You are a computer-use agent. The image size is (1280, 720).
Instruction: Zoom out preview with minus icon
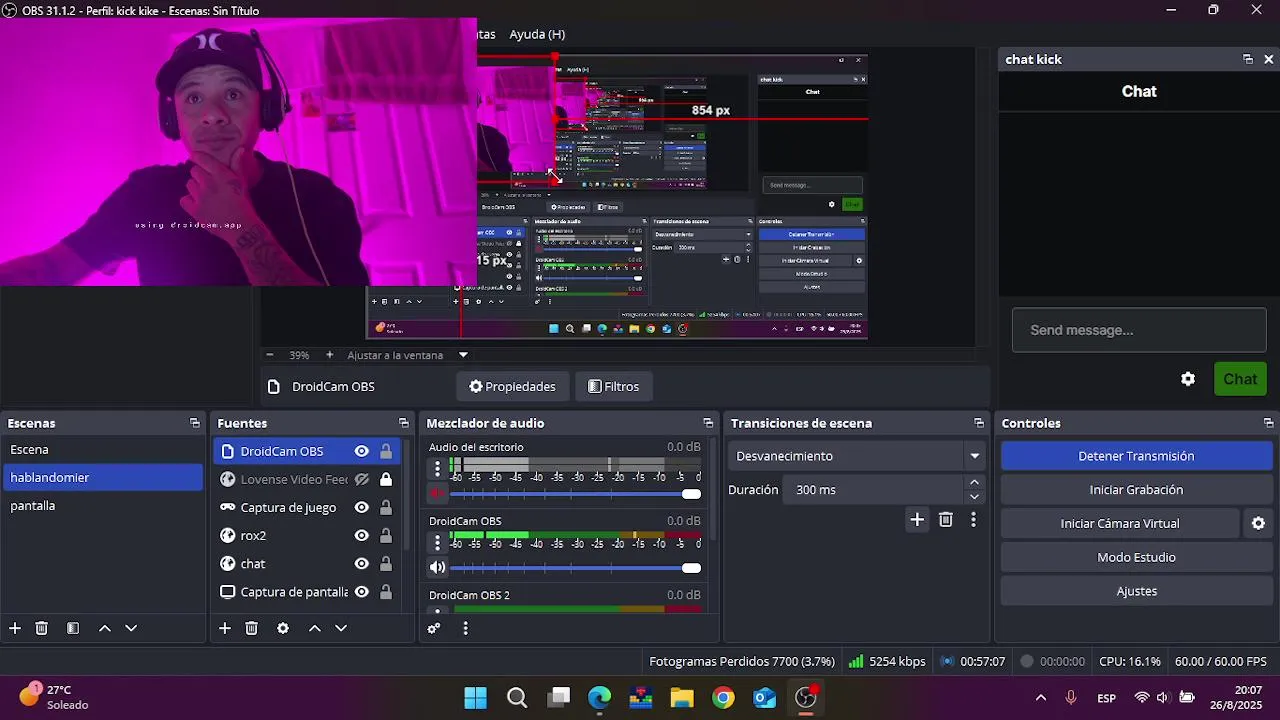270,355
